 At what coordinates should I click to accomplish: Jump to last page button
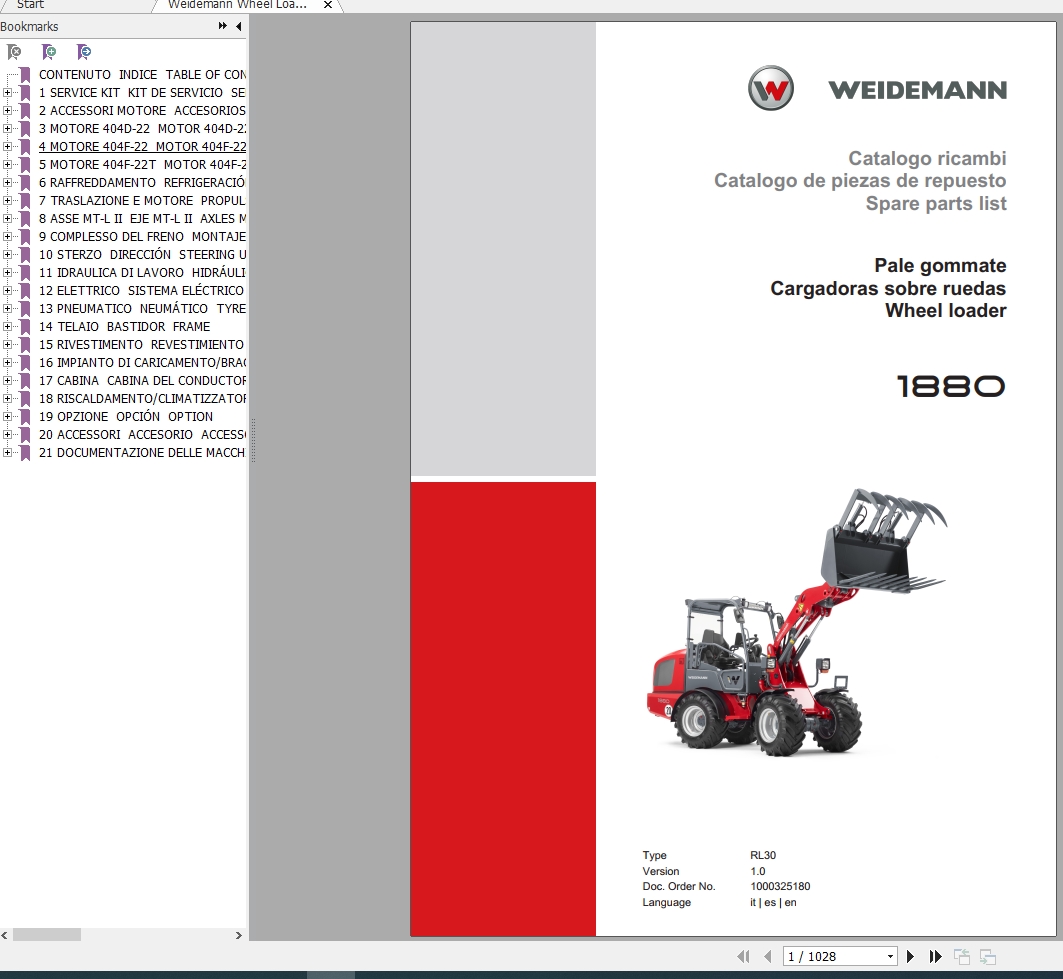click(x=936, y=957)
